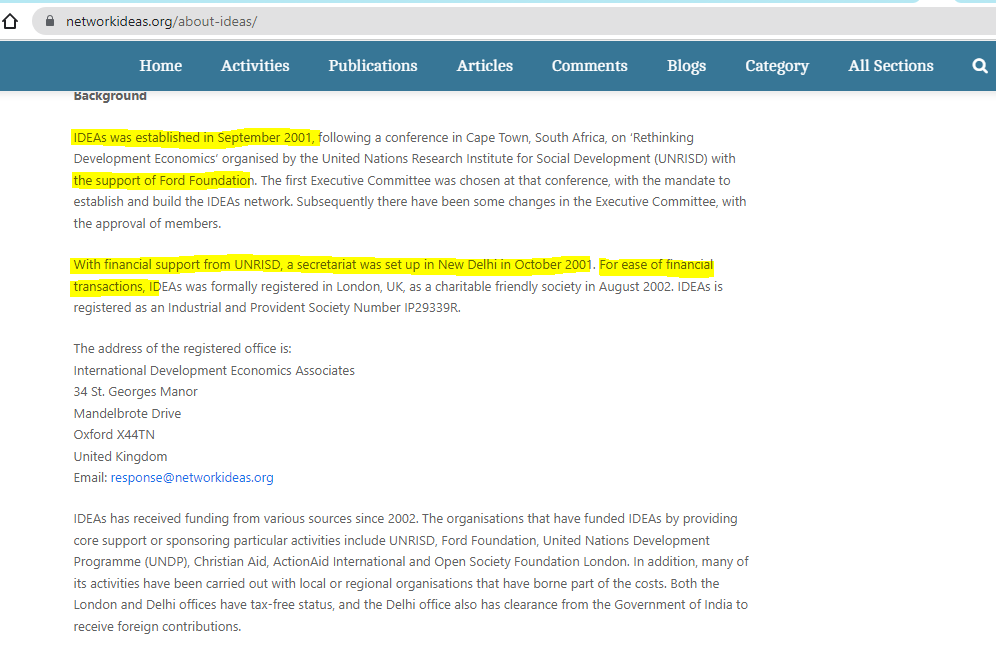Open the Category menu item

point(777,66)
